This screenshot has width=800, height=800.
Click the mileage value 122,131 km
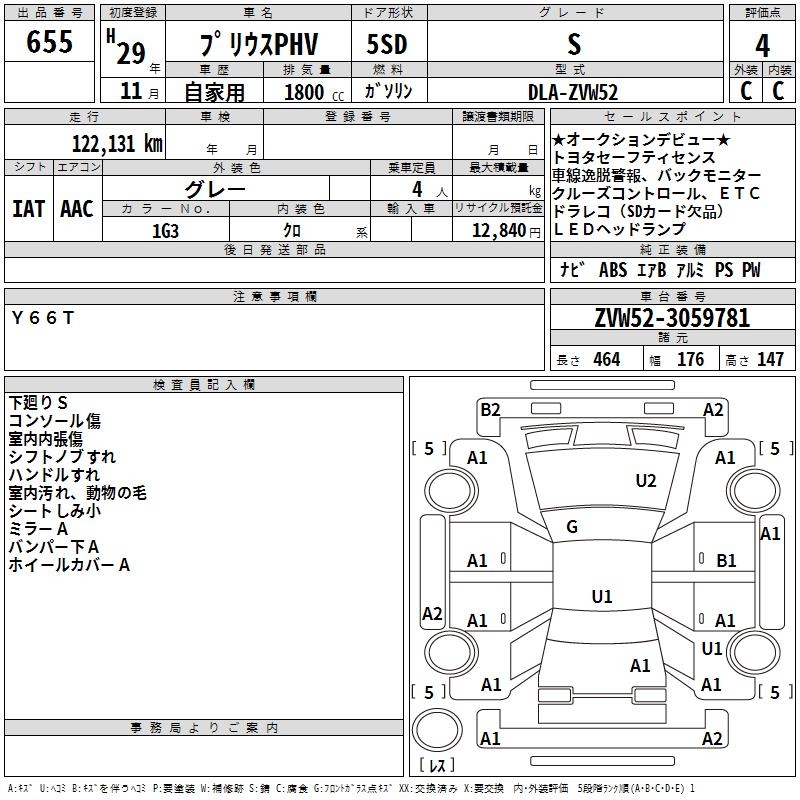pos(117,143)
